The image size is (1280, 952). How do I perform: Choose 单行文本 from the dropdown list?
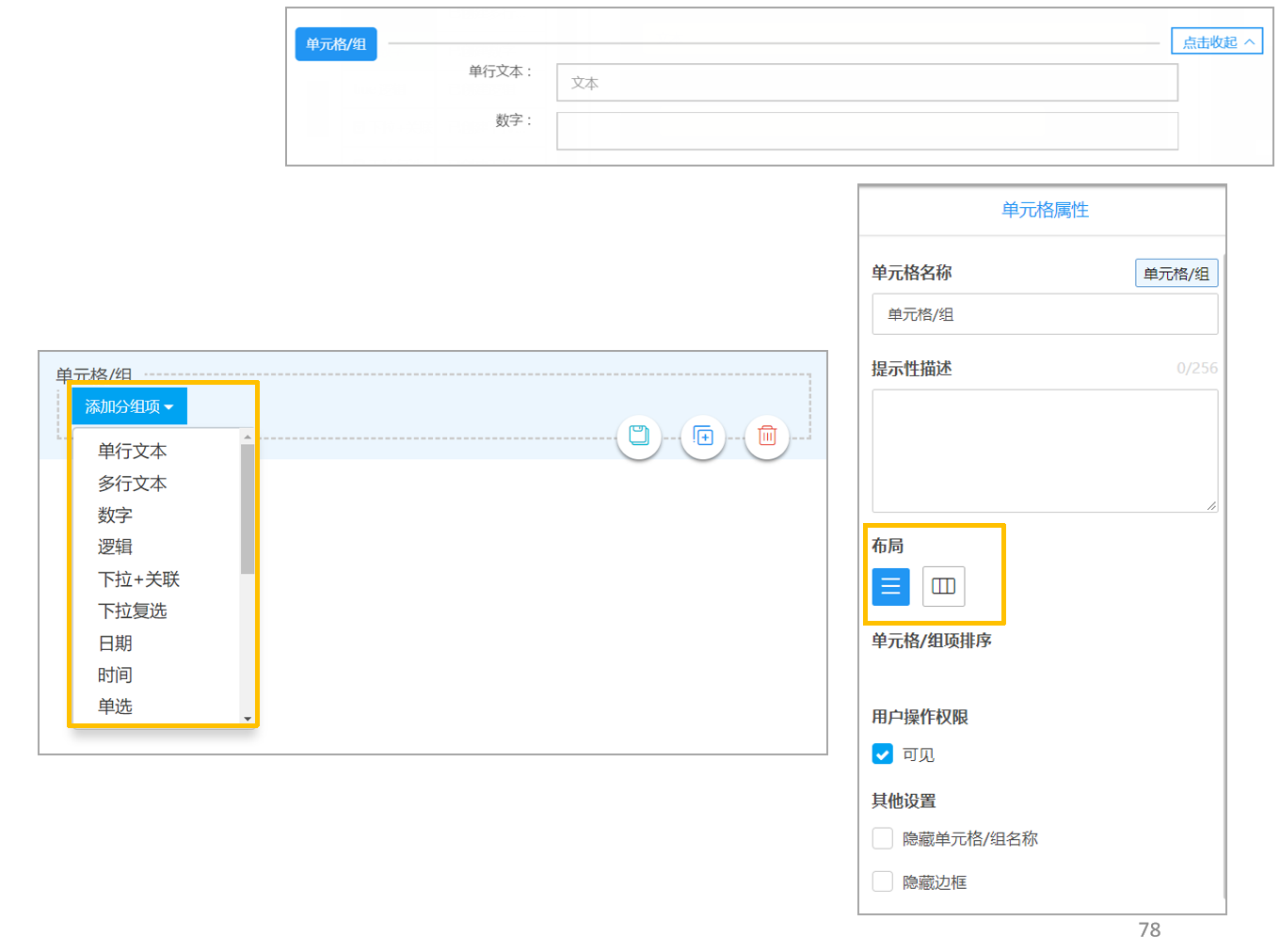pyautogui.click(x=132, y=452)
